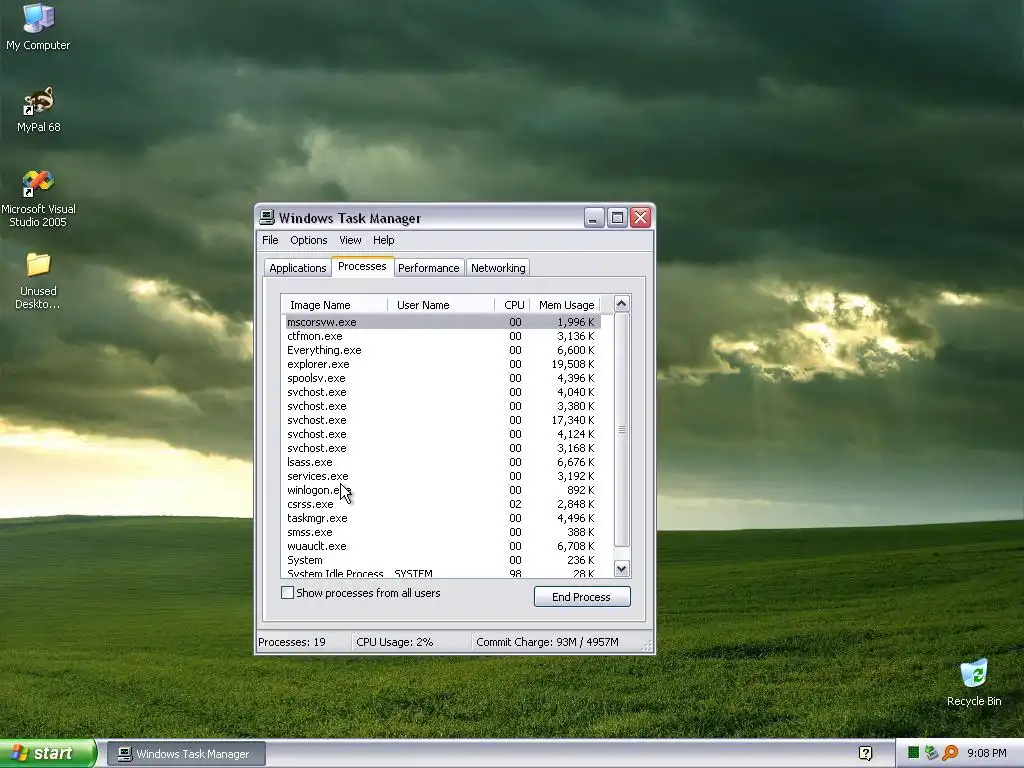
Task: Launch MyPal 68 browser shortcut
Action: [x=38, y=109]
